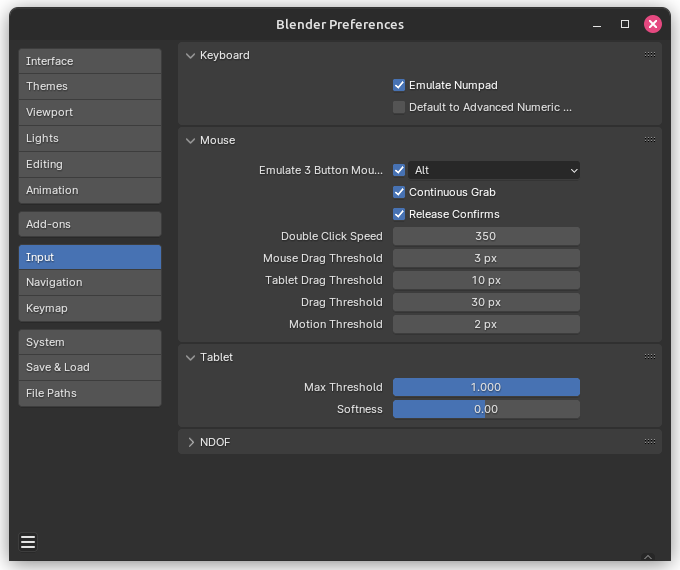Click the Blender Preferences title text
680x570 pixels.
point(340,24)
